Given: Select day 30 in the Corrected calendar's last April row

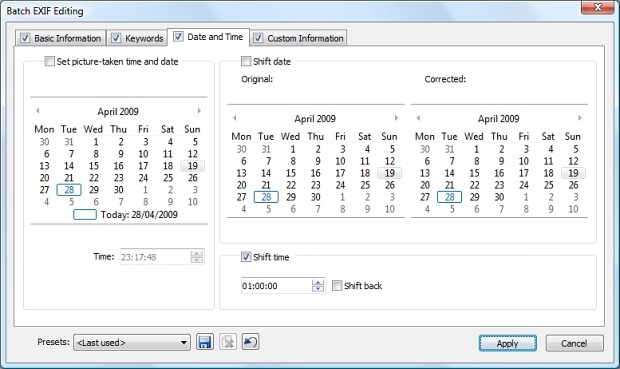Looking at the screenshot, I should 499,197.
